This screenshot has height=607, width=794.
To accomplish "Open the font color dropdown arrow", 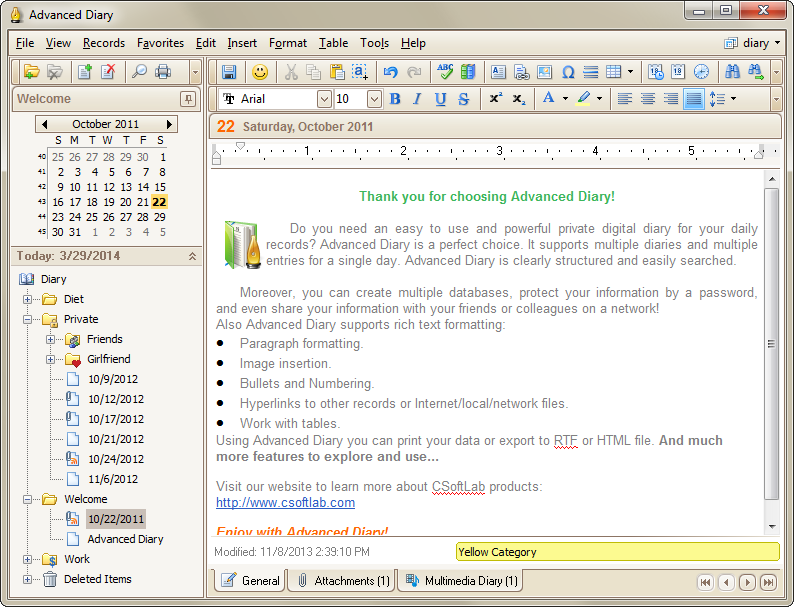I will (x=565, y=99).
